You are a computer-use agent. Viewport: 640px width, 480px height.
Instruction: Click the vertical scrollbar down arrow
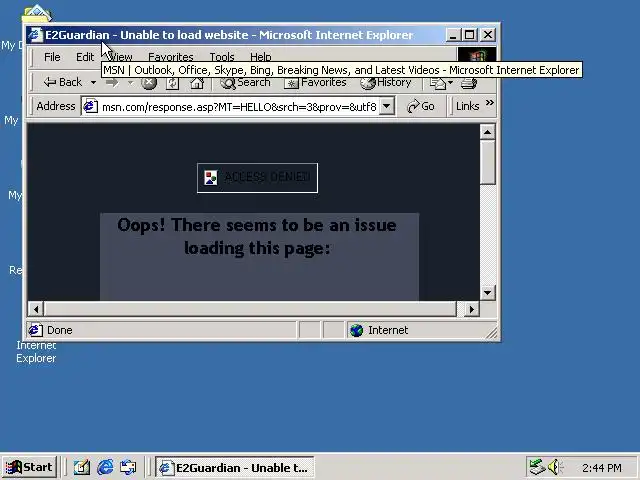click(x=487, y=292)
